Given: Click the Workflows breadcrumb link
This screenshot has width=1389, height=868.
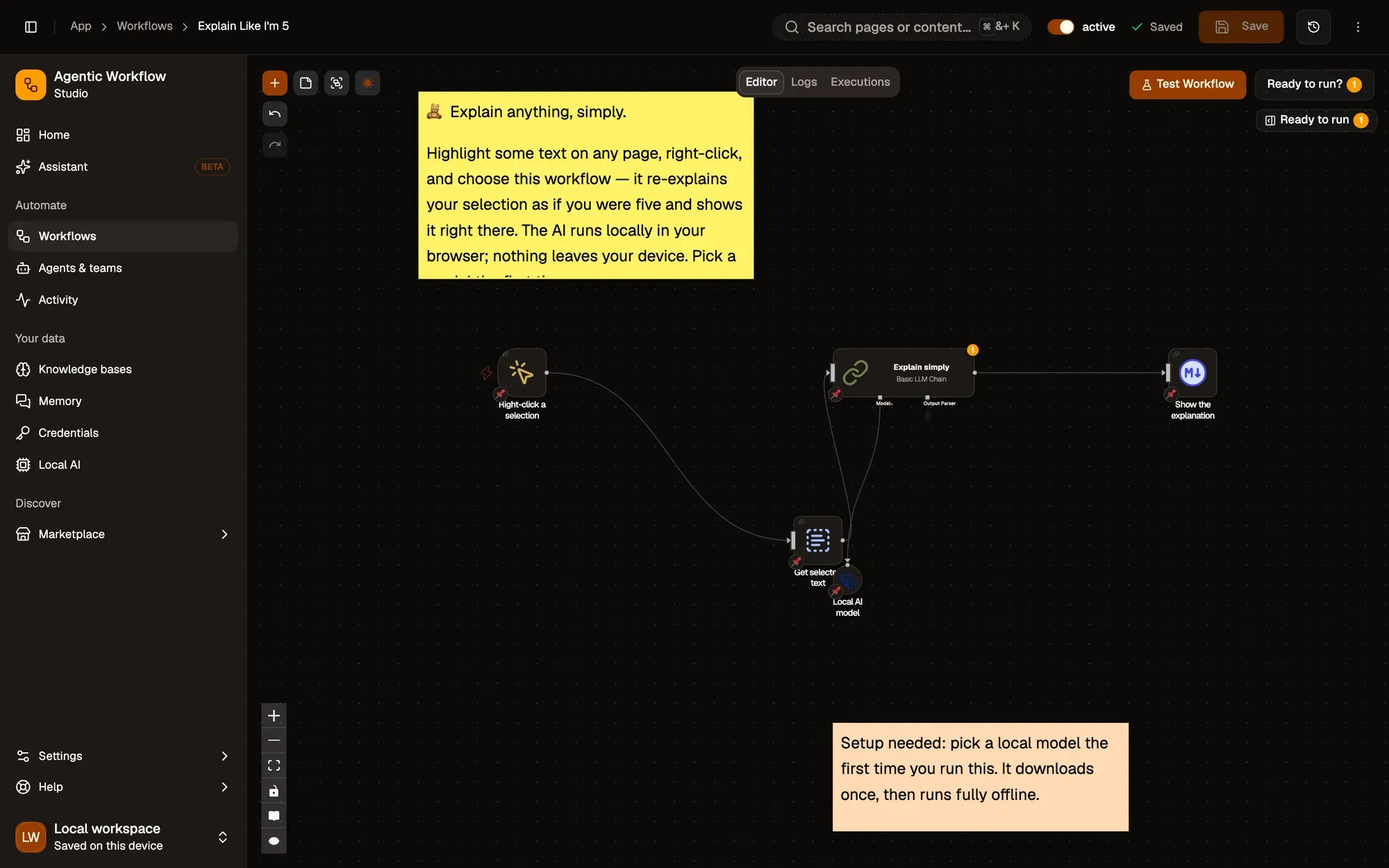Looking at the screenshot, I should click(x=144, y=26).
